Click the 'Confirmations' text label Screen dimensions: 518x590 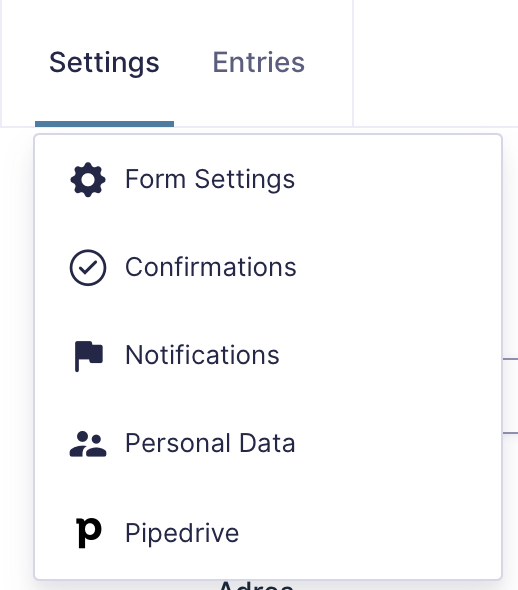pyautogui.click(x=211, y=268)
